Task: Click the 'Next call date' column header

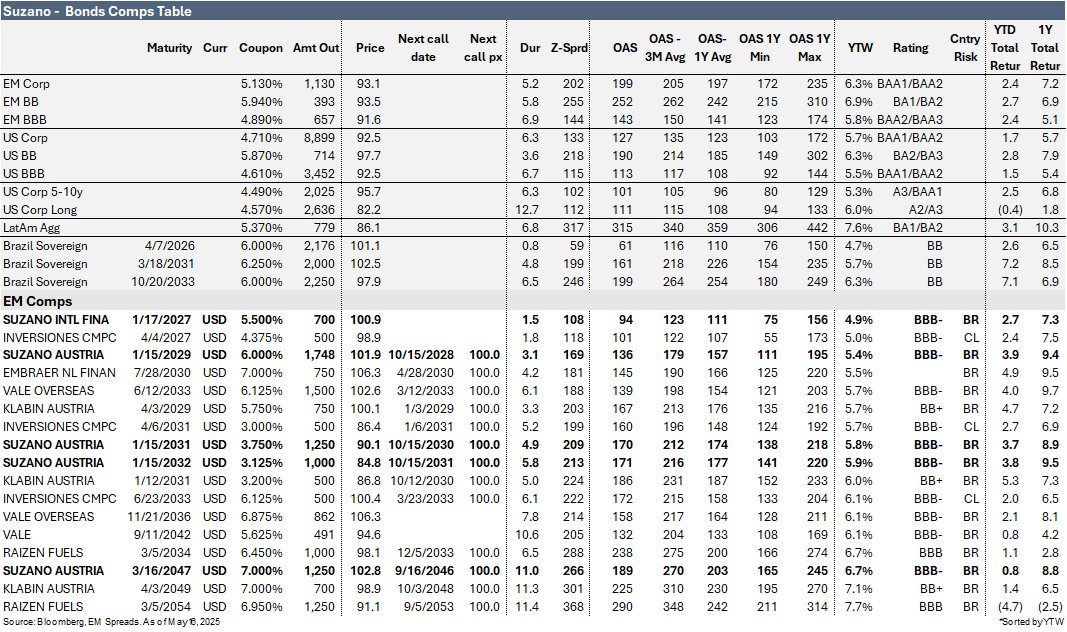Action: click(423, 48)
